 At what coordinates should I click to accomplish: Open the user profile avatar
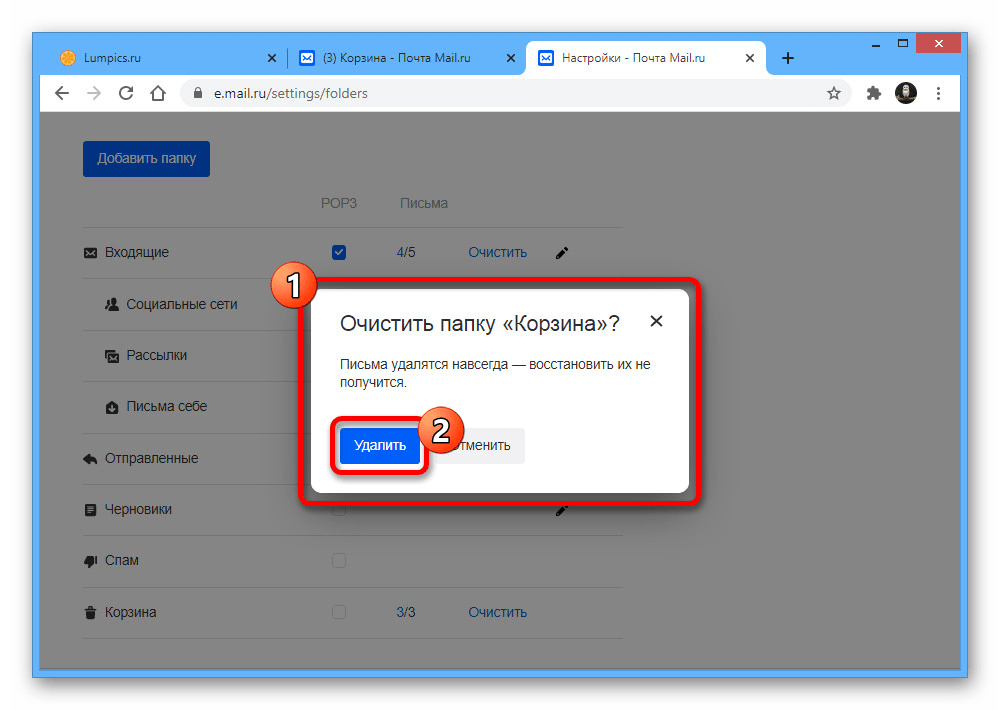[906, 93]
